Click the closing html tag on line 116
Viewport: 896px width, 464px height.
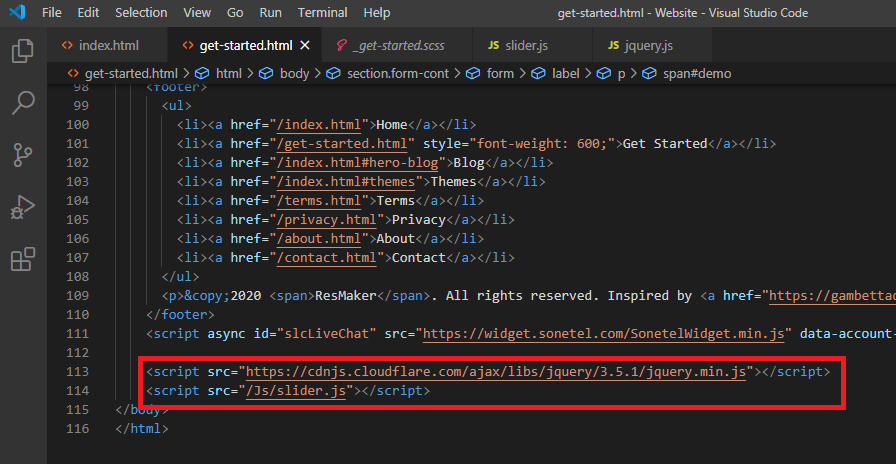click(x=142, y=429)
